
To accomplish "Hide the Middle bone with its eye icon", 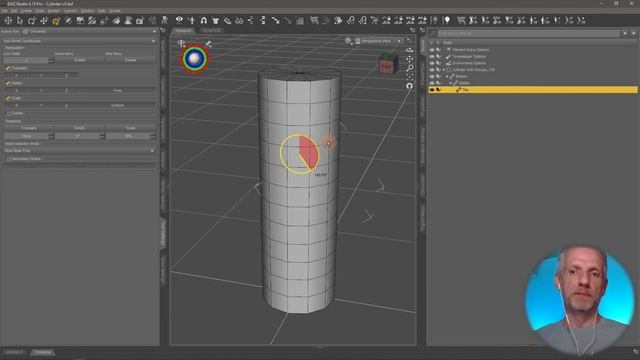I will (432, 83).
